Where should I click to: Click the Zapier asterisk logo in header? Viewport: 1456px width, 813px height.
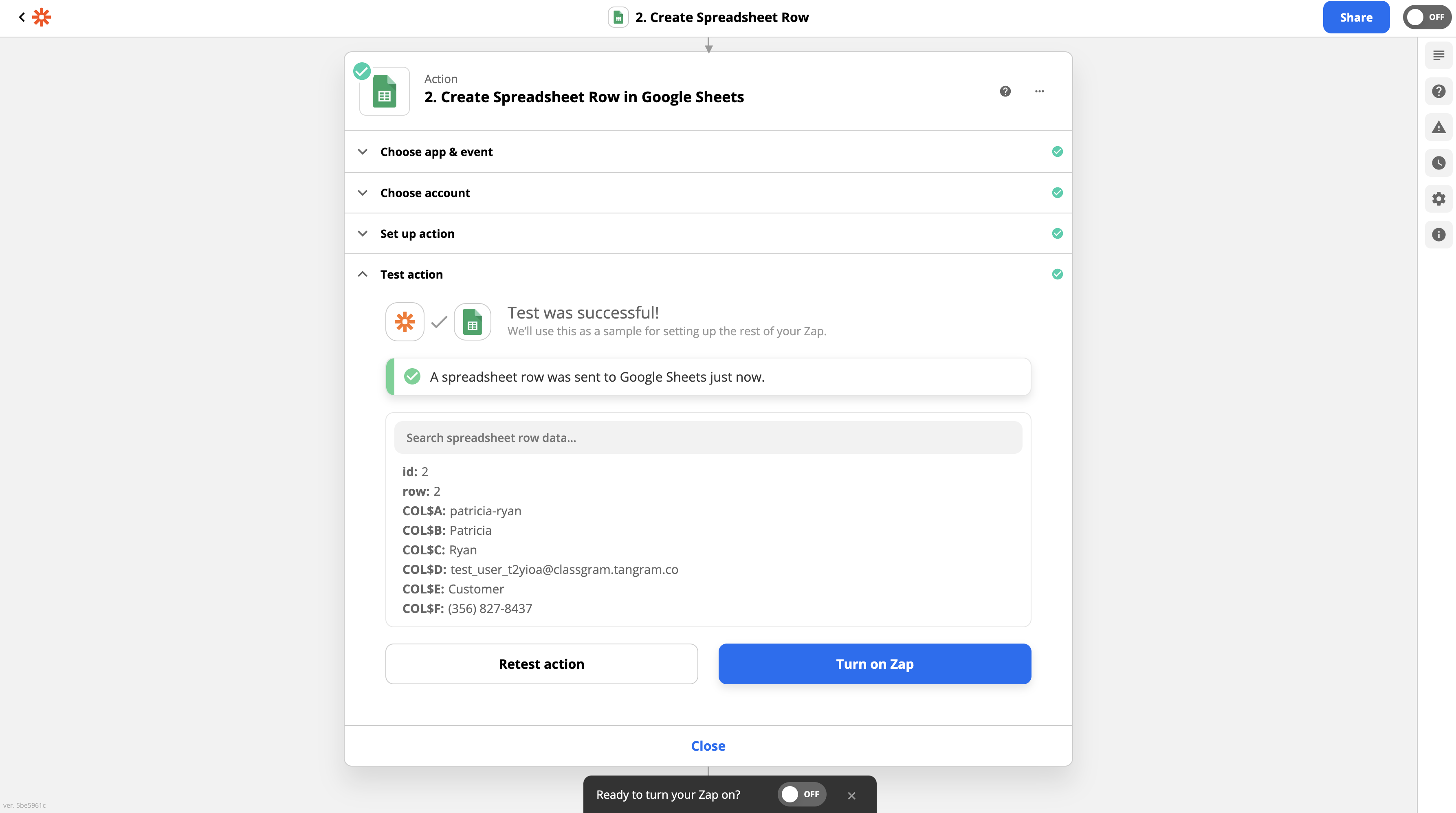pyautogui.click(x=41, y=17)
